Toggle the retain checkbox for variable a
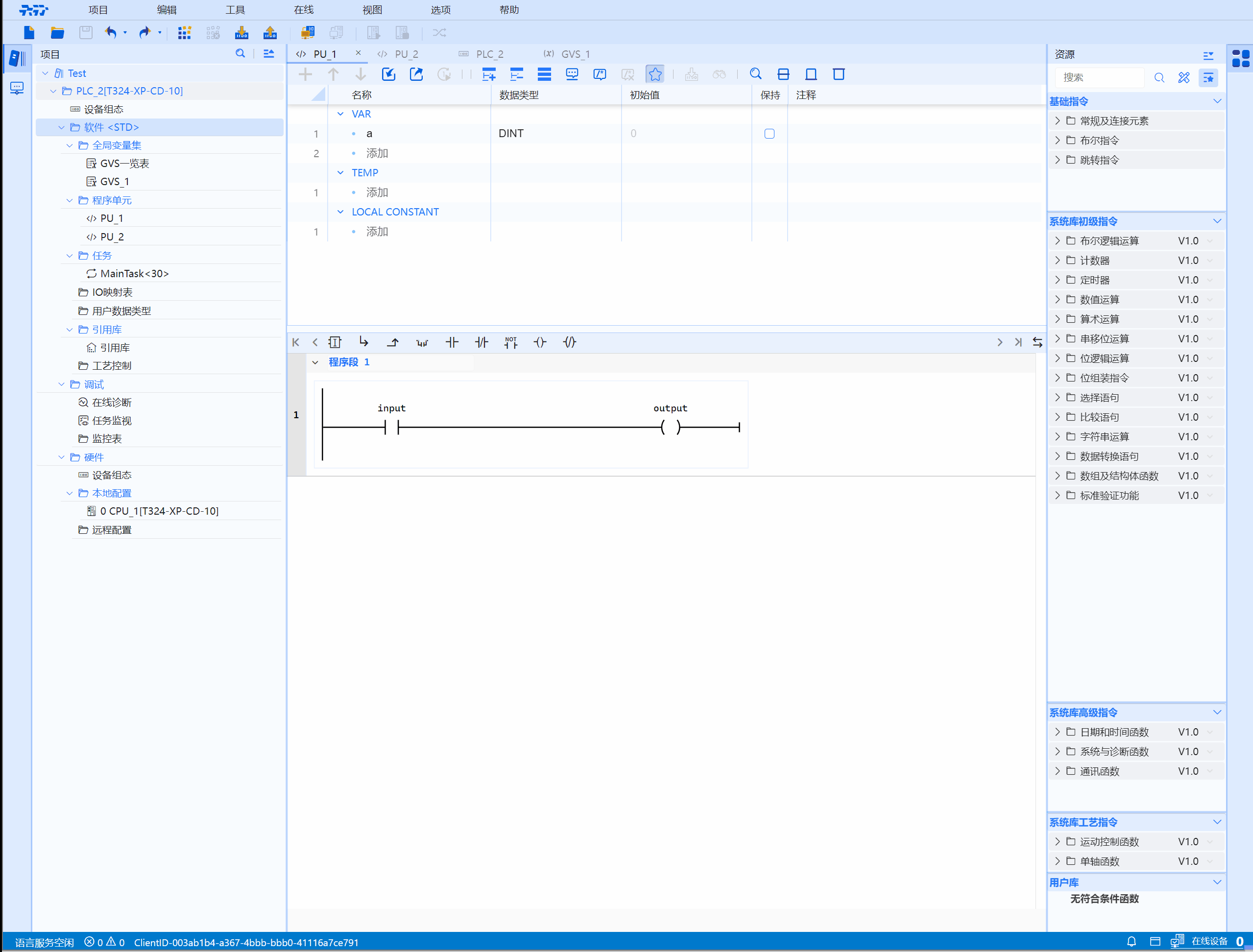This screenshot has height=952, width=1253. point(769,134)
